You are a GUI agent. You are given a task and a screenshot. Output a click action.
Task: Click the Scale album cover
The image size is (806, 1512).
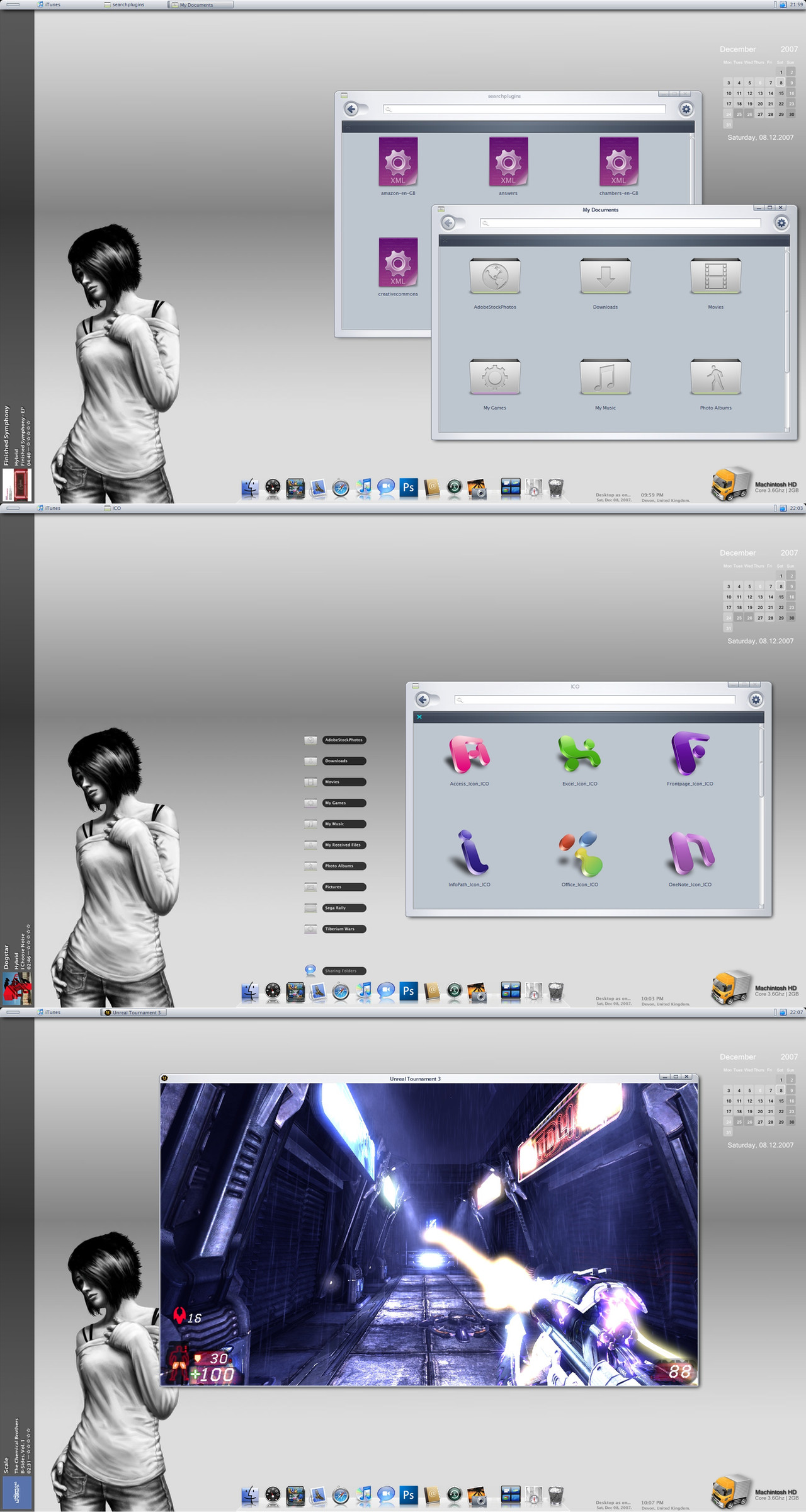[17, 1493]
